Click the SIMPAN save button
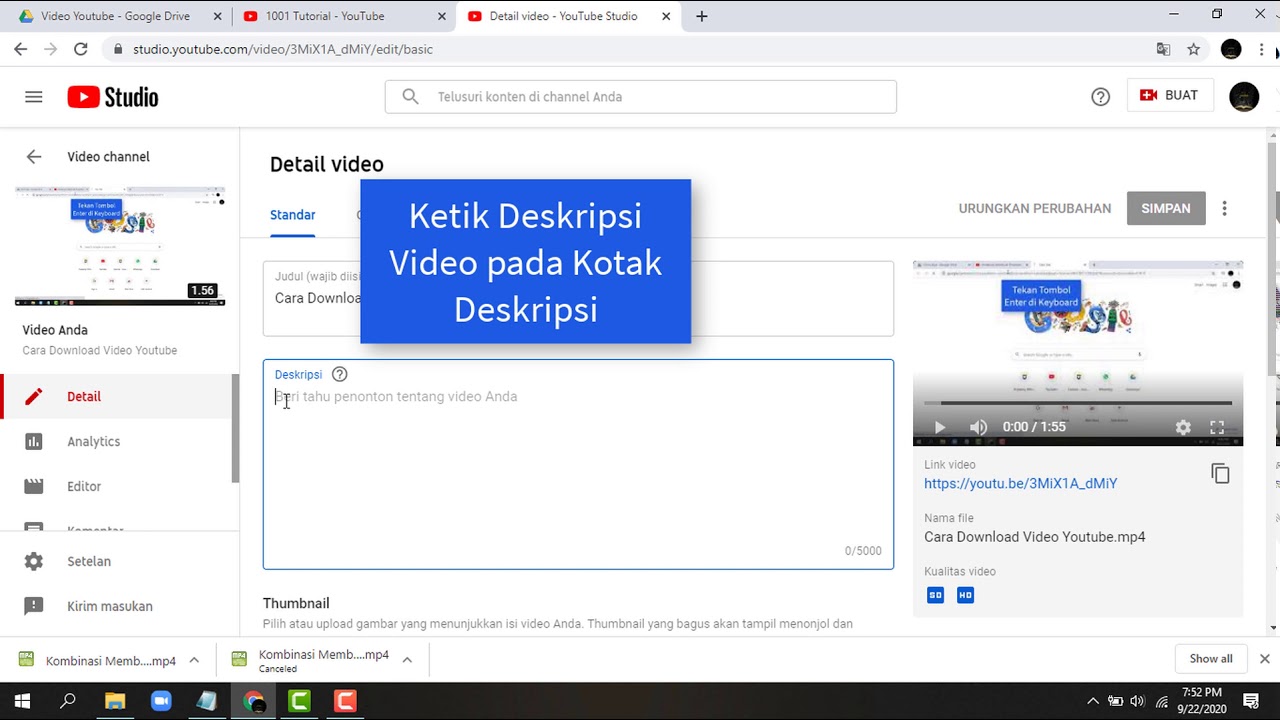Image resolution: width=1280 pixels, height=720 pixels. (1166, 208)
